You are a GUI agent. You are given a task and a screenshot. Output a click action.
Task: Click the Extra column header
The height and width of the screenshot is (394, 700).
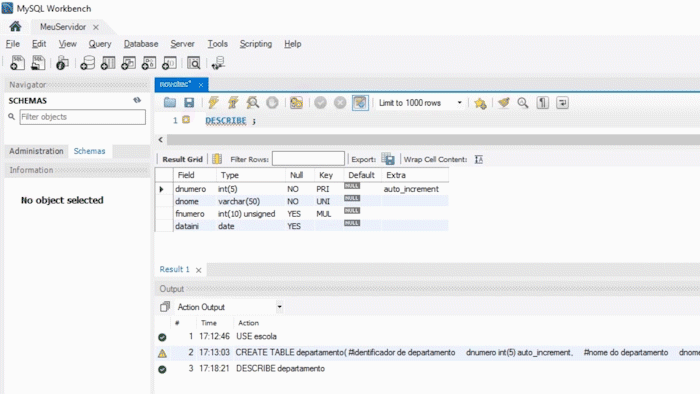[415, 175]
